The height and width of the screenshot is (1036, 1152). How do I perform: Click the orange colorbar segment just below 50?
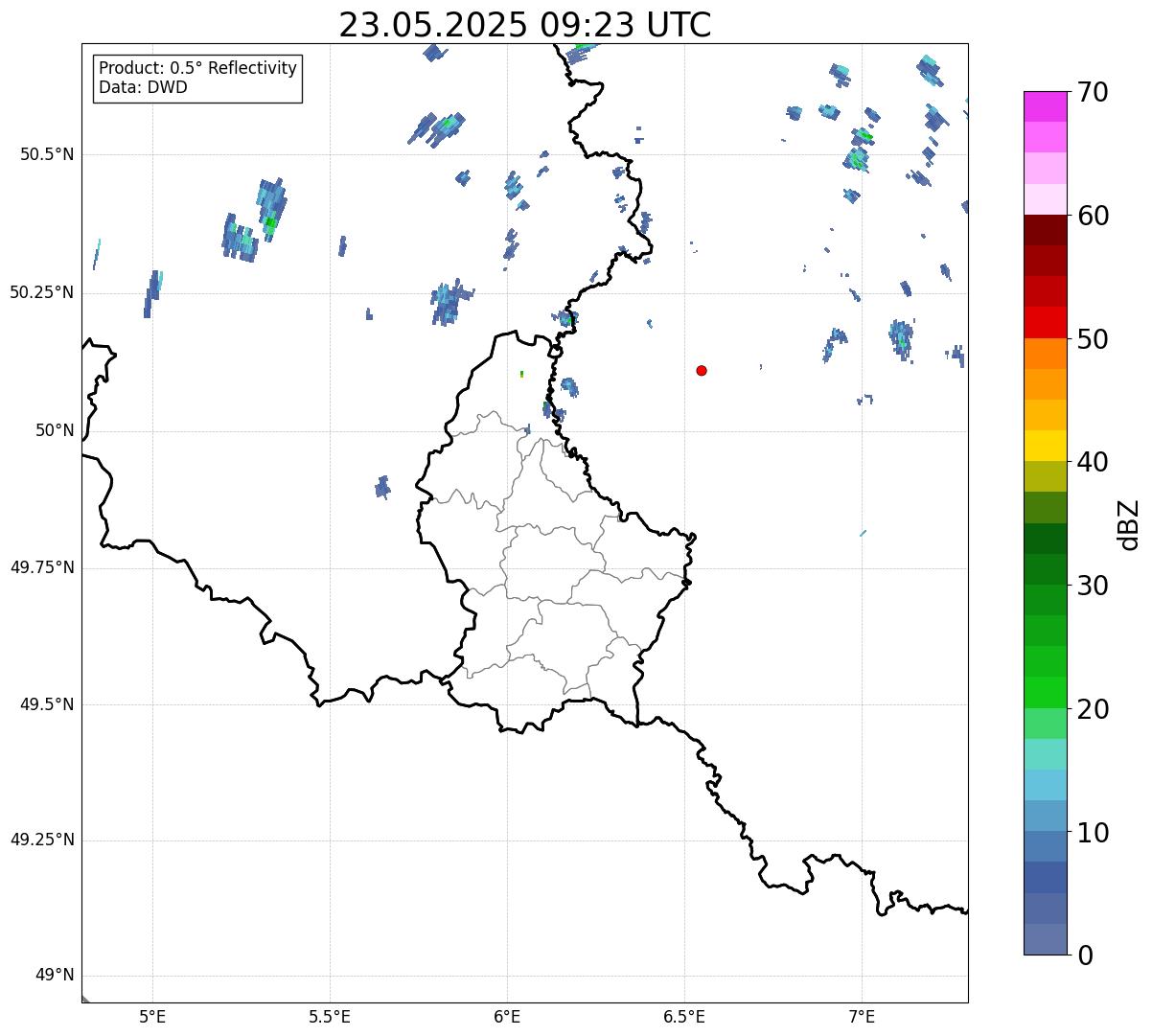click(x=1045, y=354)
